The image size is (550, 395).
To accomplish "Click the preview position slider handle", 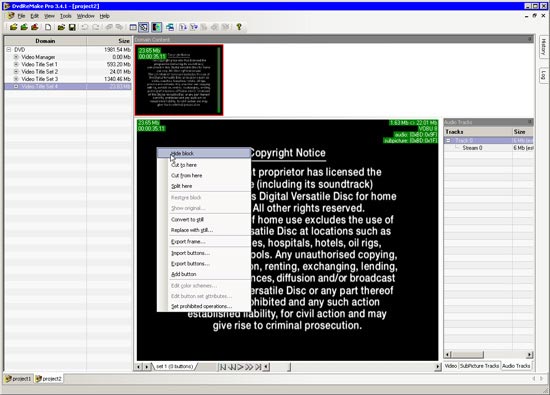I will pos(289,367).
